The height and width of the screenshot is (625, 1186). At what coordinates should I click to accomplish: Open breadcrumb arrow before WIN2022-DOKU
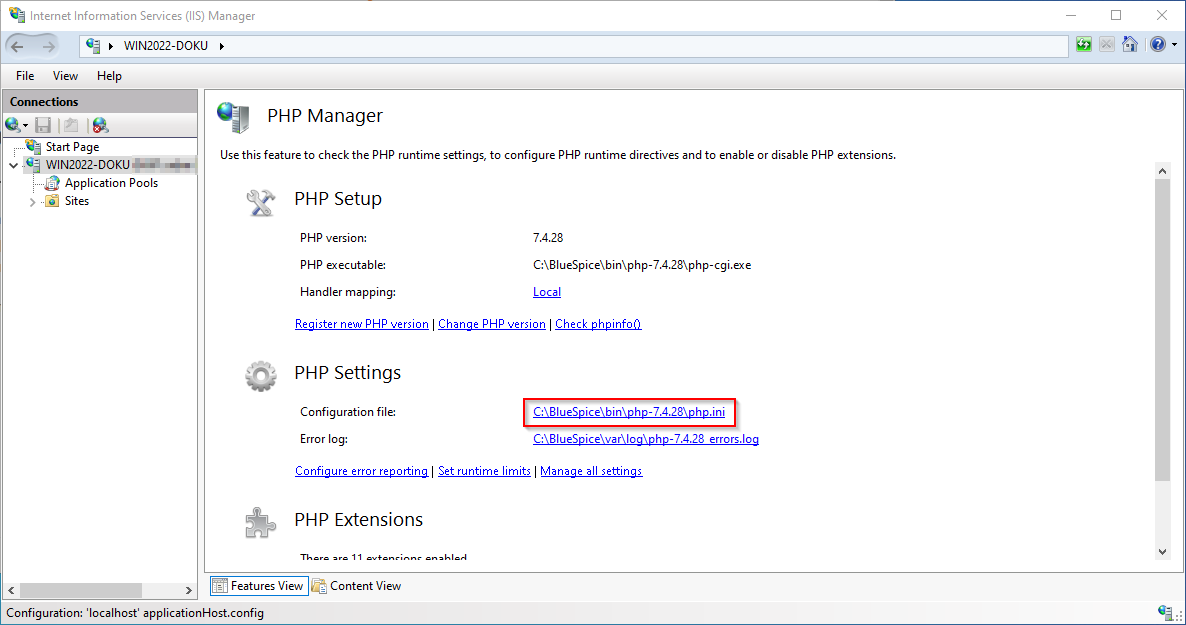pos(110,46)
